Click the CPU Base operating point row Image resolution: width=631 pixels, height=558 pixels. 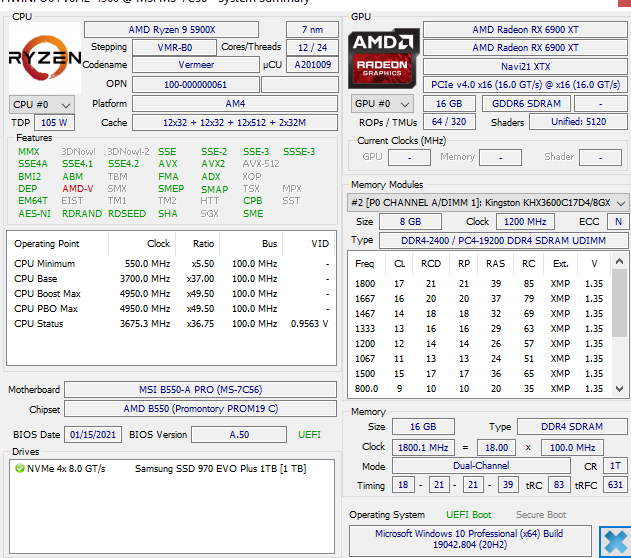click(x=171, y=279)
